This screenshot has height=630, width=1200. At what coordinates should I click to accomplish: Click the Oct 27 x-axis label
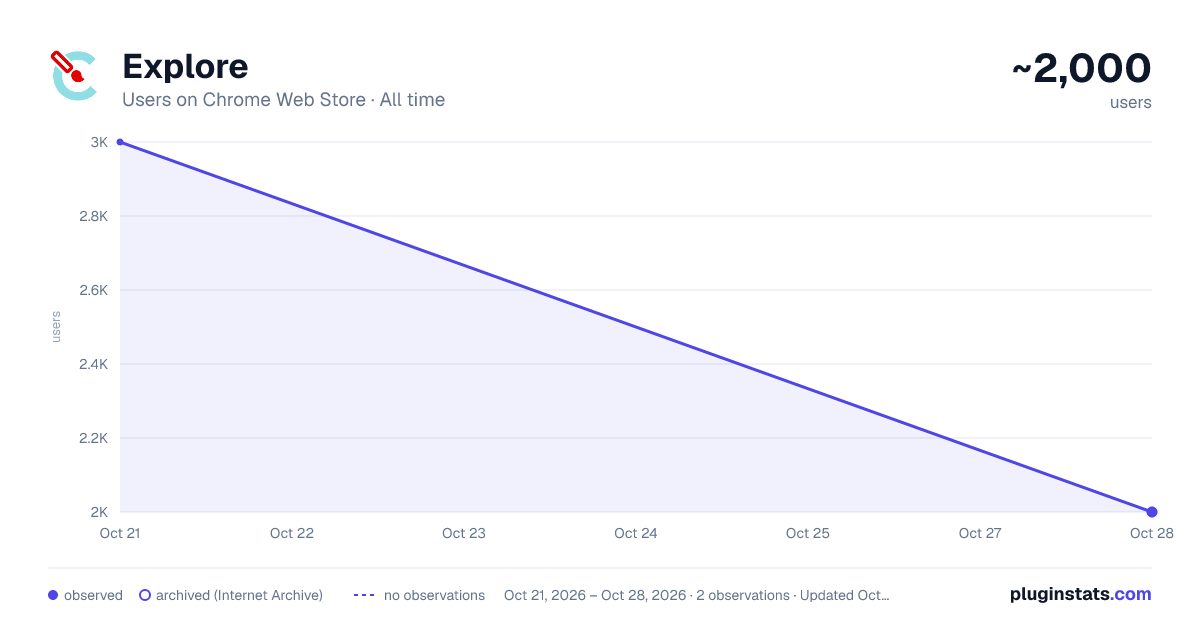point(980,533)
